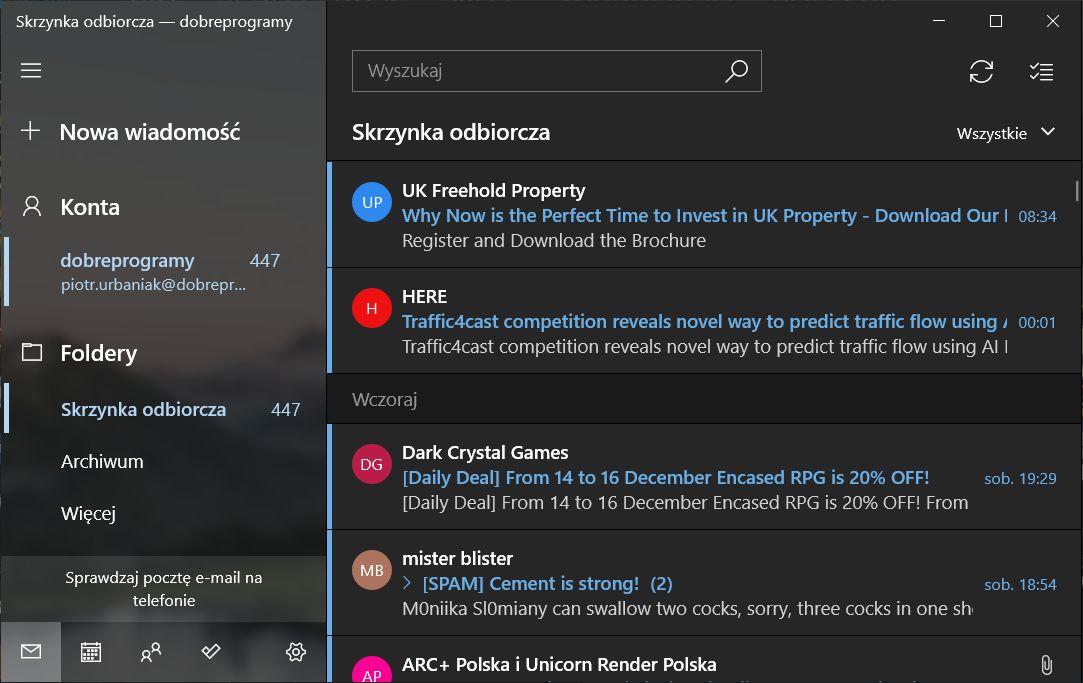Type in the Wyszukaj search field
The width and height of the screenshot is (1083, 683).
tap(540, 71)
